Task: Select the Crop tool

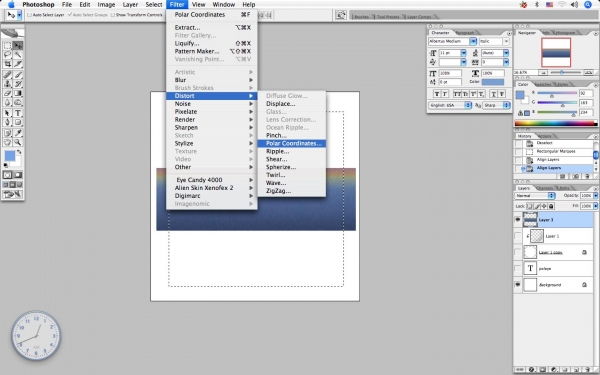Action: pos(8,64)
